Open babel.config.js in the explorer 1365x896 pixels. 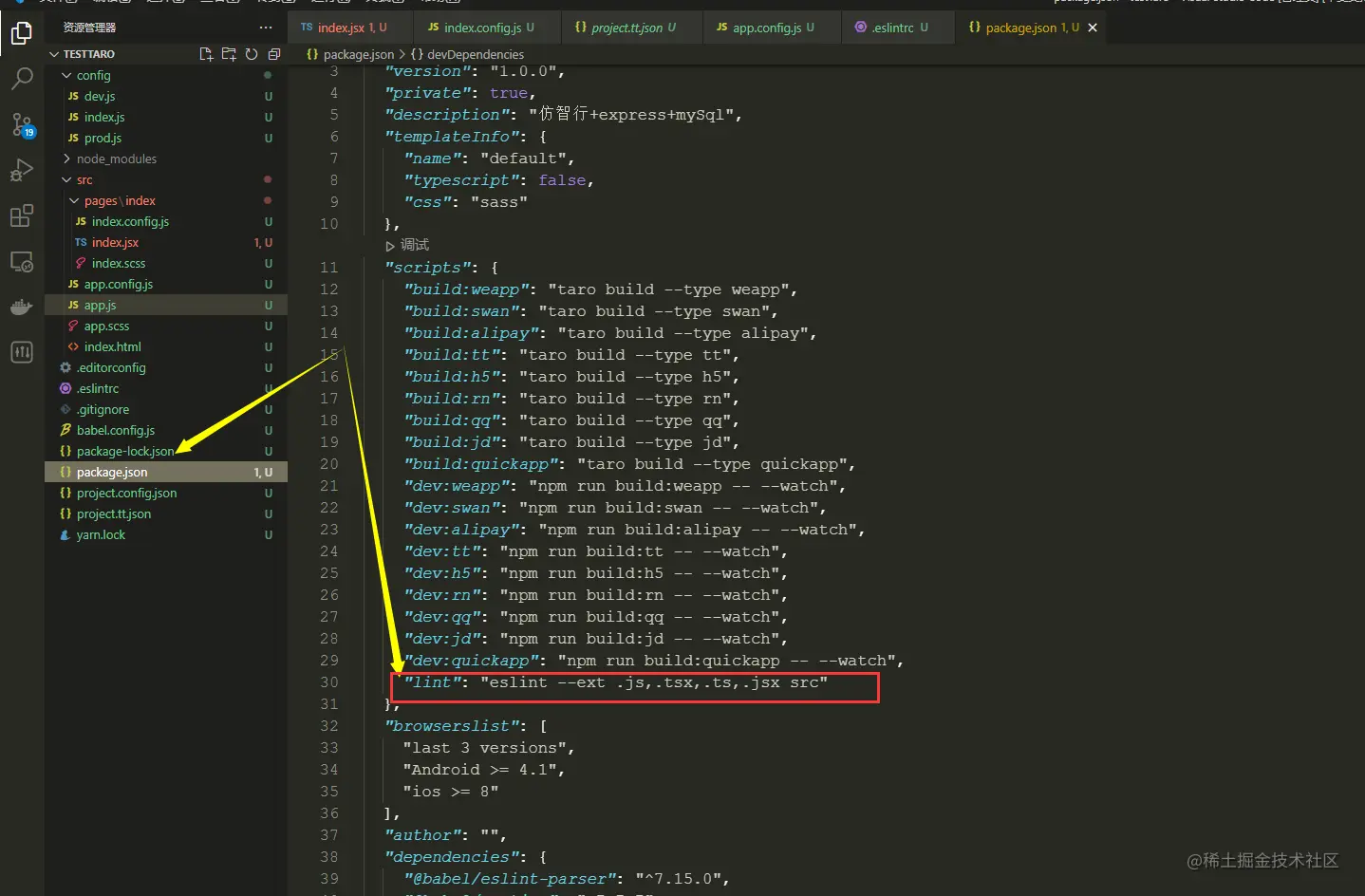pos(166,430)
